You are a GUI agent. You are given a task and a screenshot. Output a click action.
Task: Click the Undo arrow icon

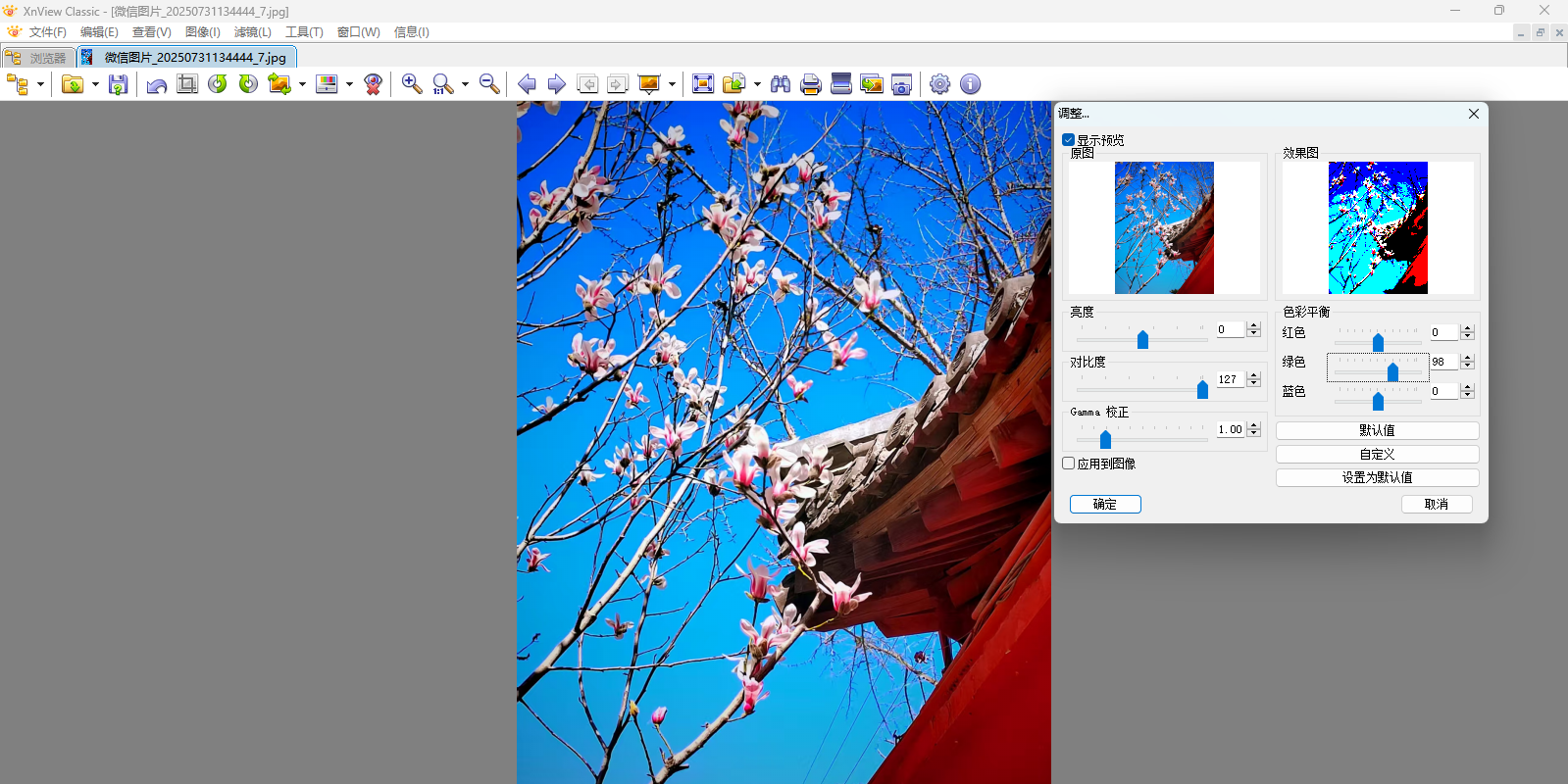point(156,85)
